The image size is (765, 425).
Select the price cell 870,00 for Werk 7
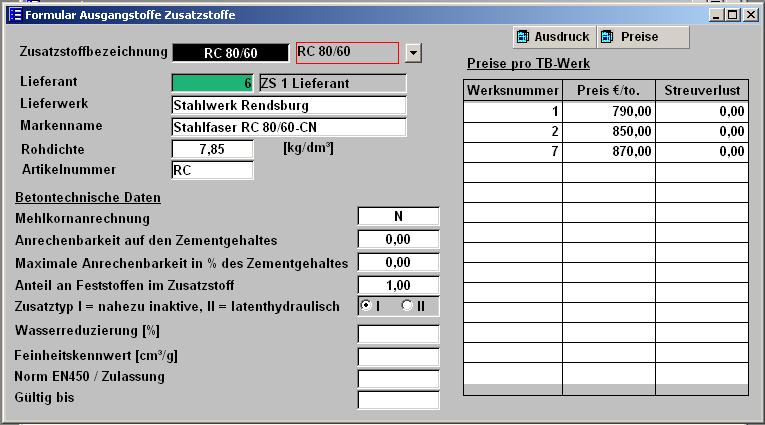pyautogui.click(x=608, y=152)
